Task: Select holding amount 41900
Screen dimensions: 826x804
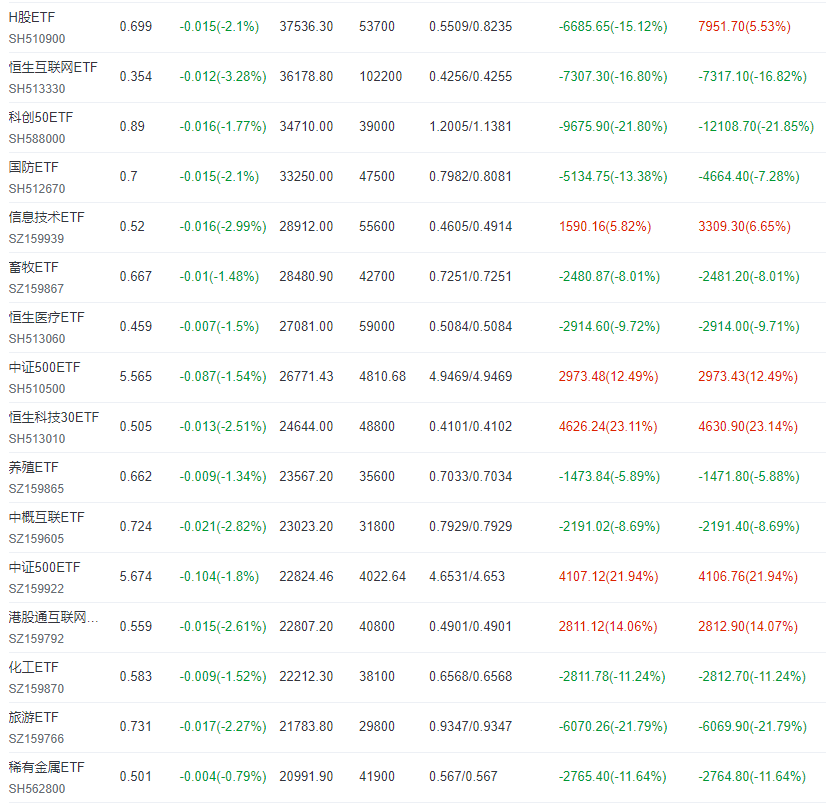Action: [377, 778]
